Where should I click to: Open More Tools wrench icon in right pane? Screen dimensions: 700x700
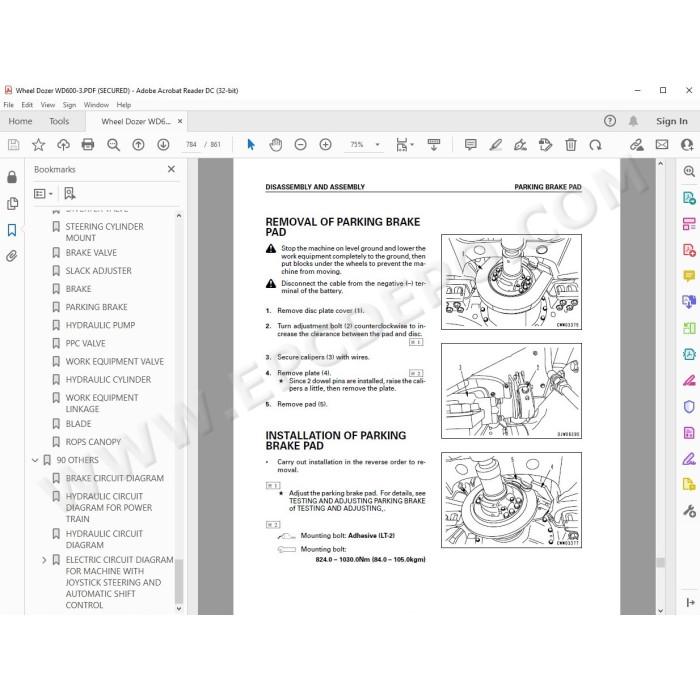[689, 511]
